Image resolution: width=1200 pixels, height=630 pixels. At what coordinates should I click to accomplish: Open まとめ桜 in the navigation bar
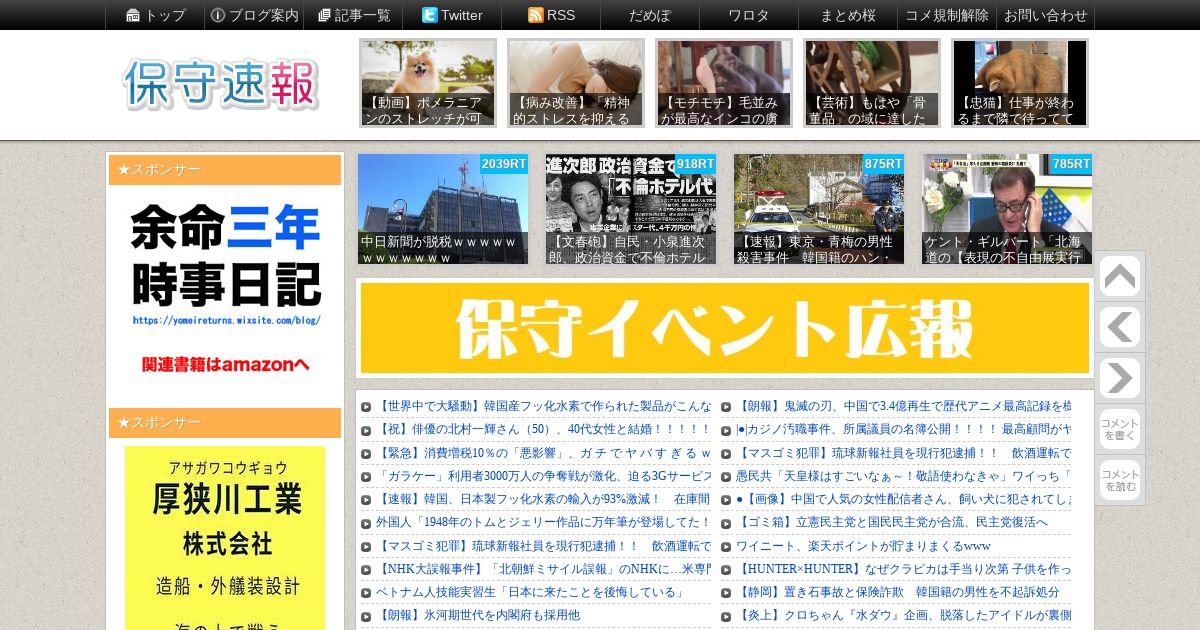(848, 15)
